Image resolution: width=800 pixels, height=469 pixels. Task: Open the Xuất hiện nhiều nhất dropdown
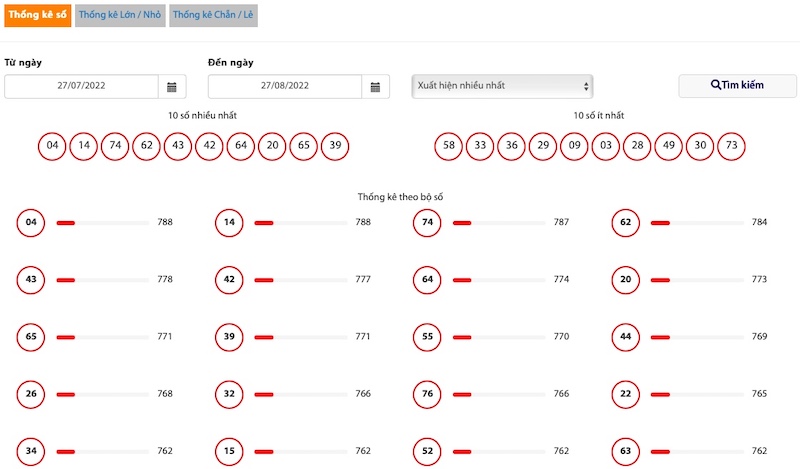coord(503,86)
